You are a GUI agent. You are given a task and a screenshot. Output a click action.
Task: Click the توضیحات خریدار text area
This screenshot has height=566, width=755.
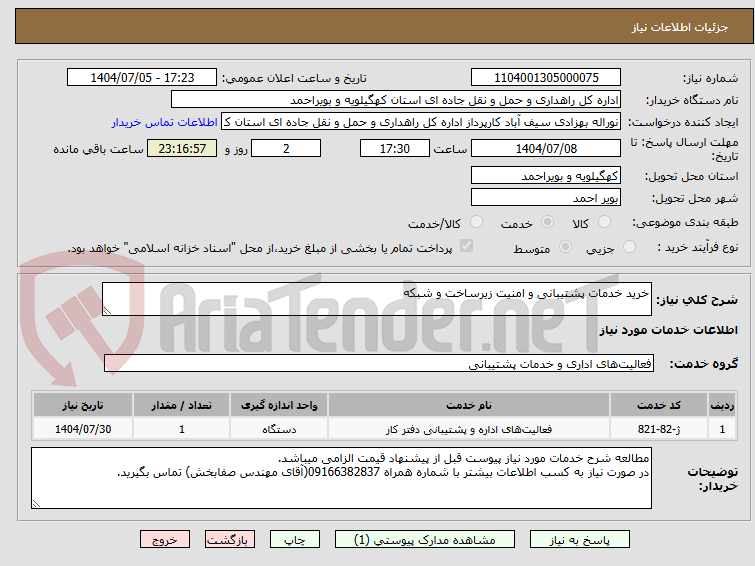click(x=341, y=478)
